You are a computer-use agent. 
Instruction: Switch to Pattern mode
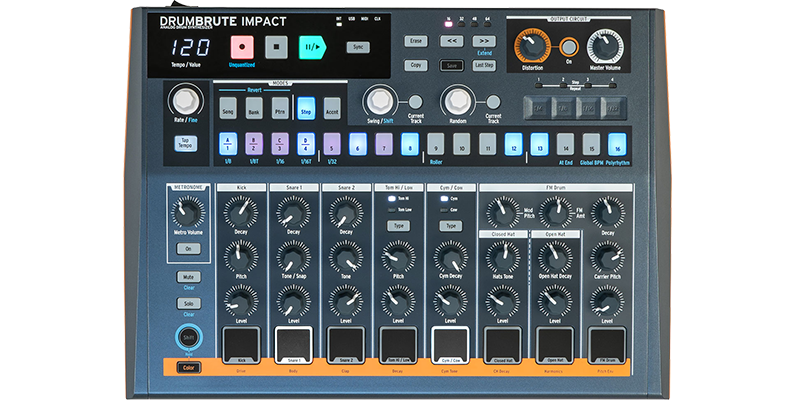280,108
